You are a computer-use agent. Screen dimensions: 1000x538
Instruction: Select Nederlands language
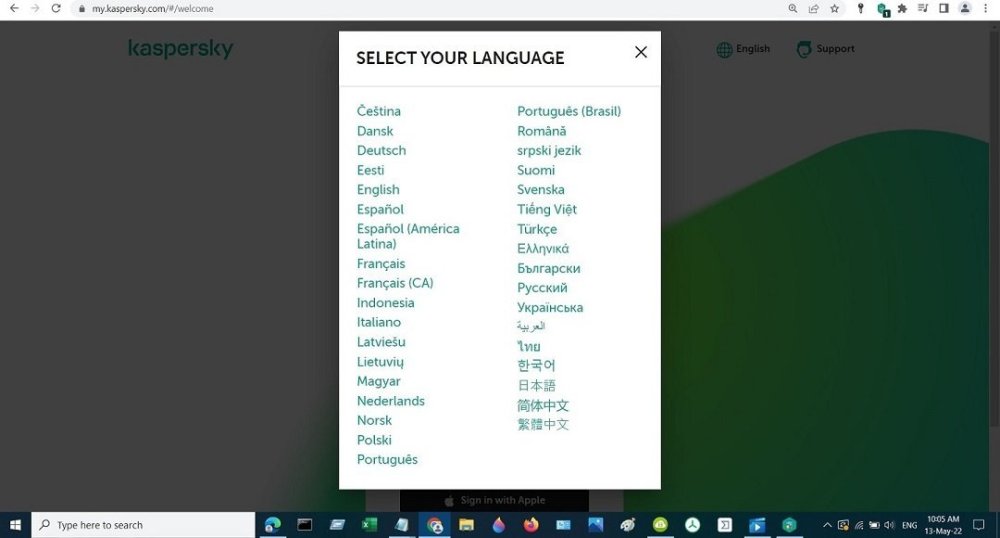[391, 401]
